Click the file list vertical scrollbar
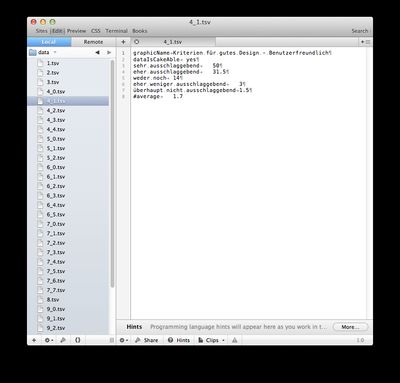Image resolution: width=400 pixels, height=383 pixels. 112,173
